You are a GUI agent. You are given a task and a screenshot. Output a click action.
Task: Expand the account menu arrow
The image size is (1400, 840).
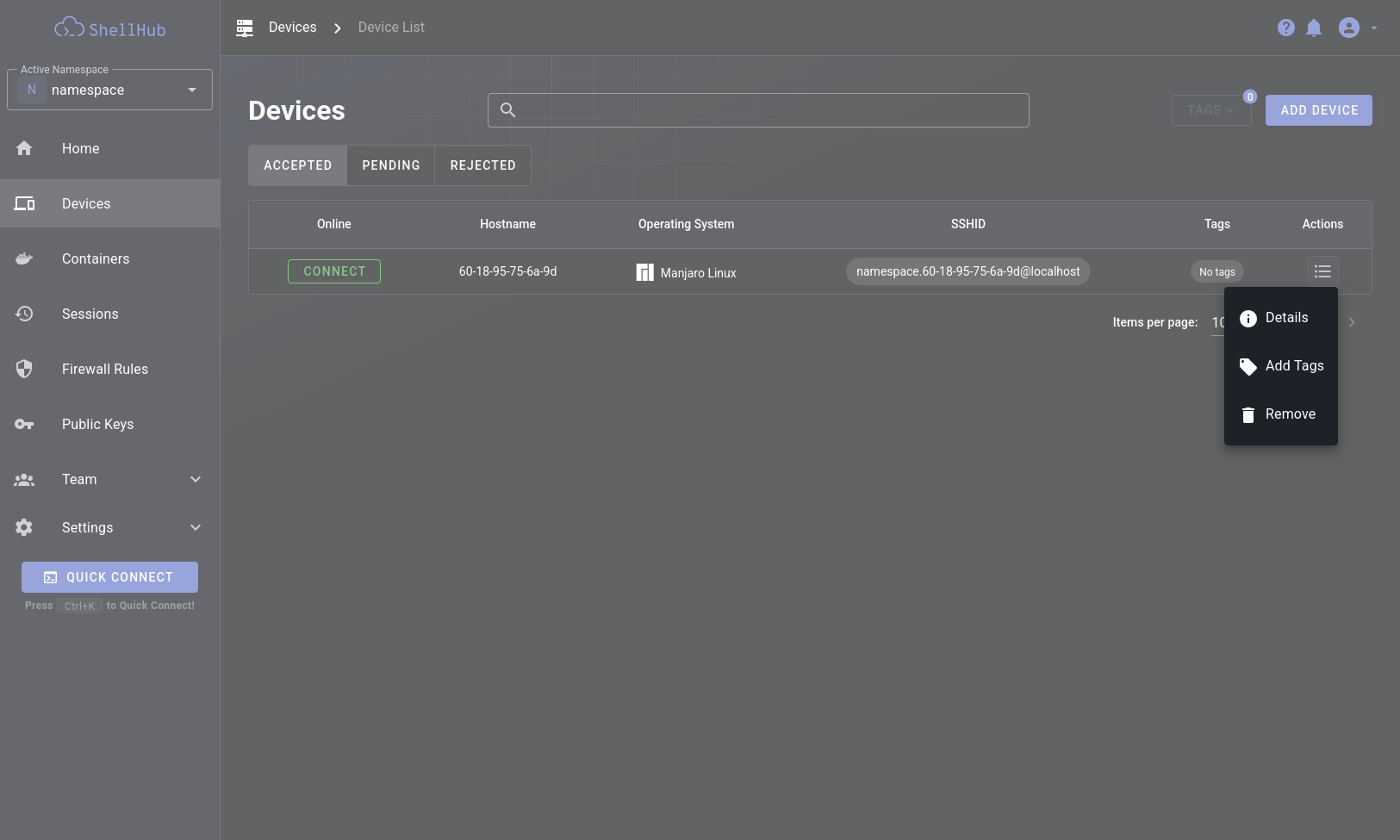click(1374, 28)
